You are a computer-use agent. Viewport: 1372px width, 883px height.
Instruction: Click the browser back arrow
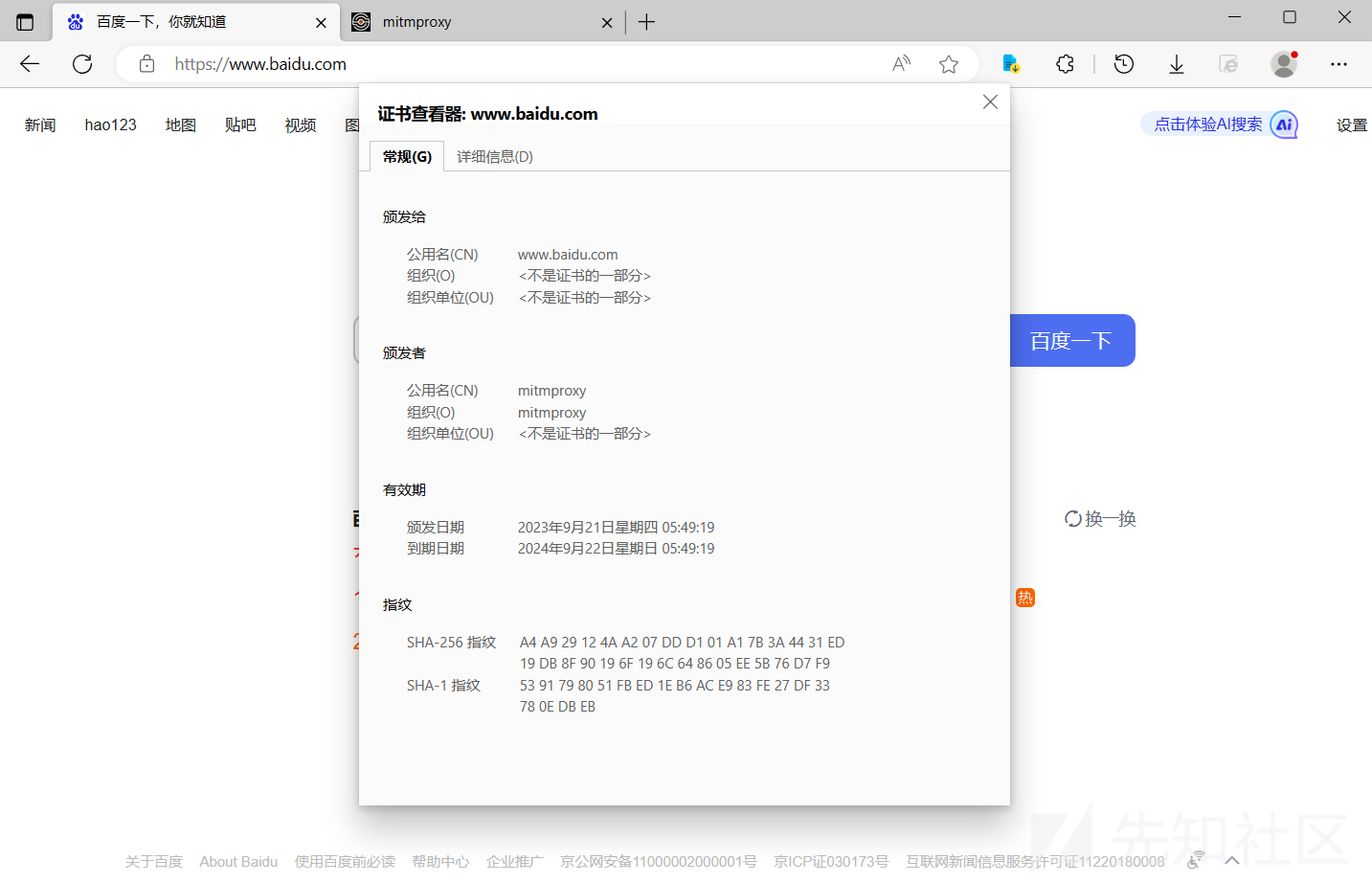(30, 64)
